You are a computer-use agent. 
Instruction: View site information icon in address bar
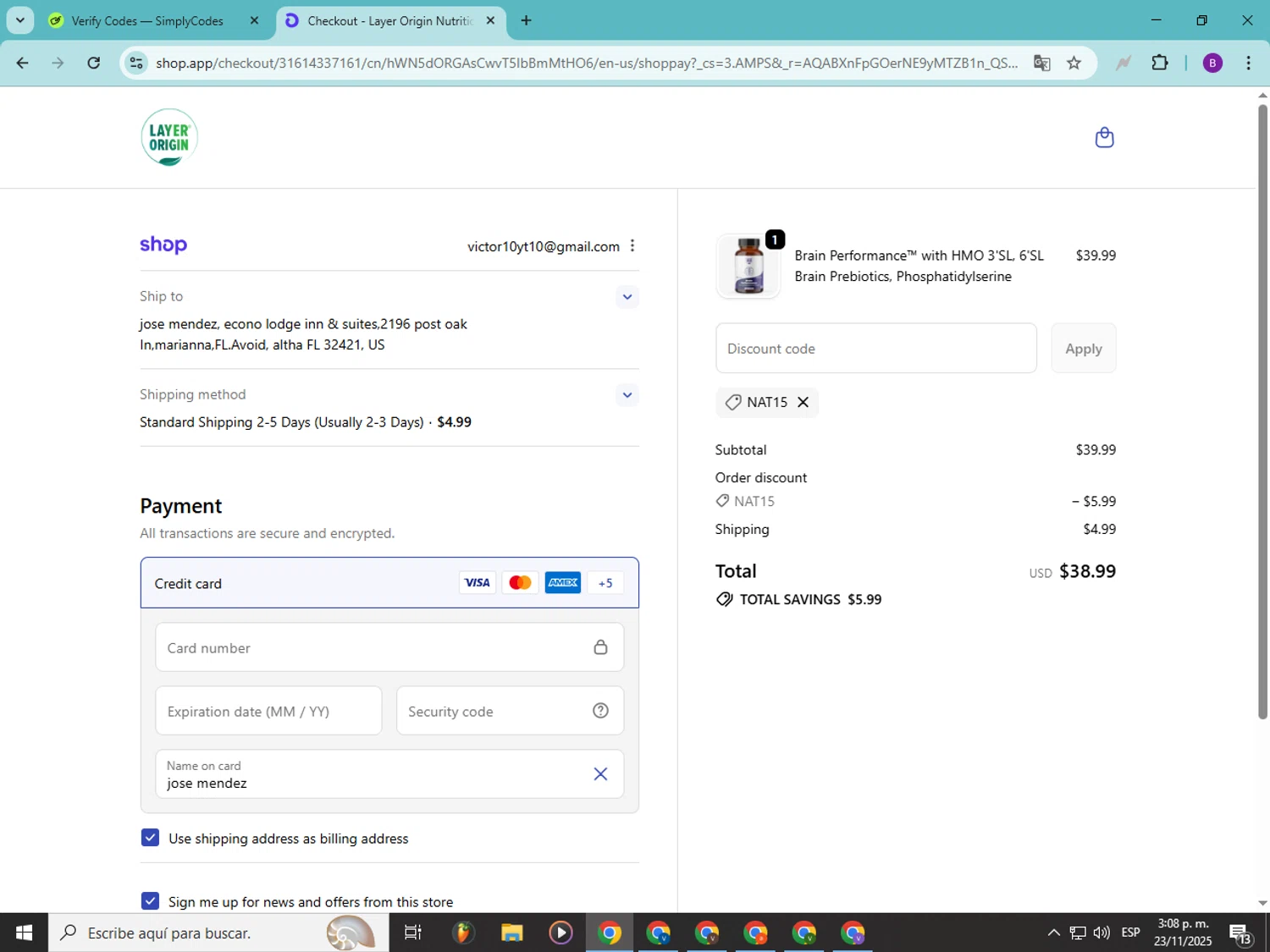(x=135, y=63)
